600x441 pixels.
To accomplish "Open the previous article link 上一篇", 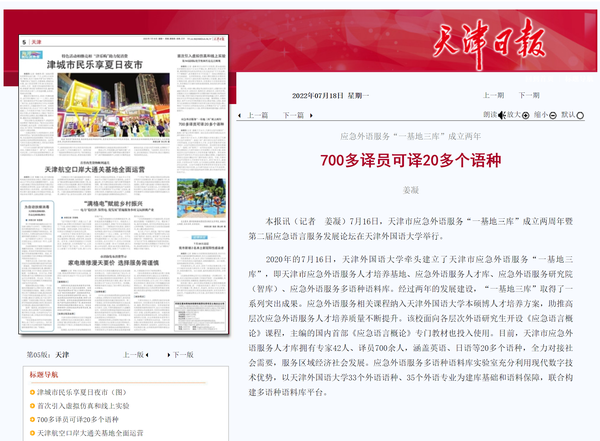I will point(257,115).
